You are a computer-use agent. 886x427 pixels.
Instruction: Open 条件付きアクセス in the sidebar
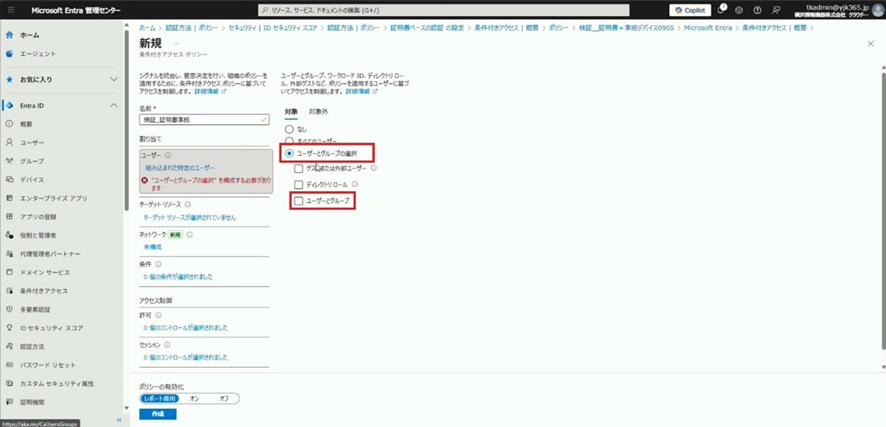tap(43, 290)
